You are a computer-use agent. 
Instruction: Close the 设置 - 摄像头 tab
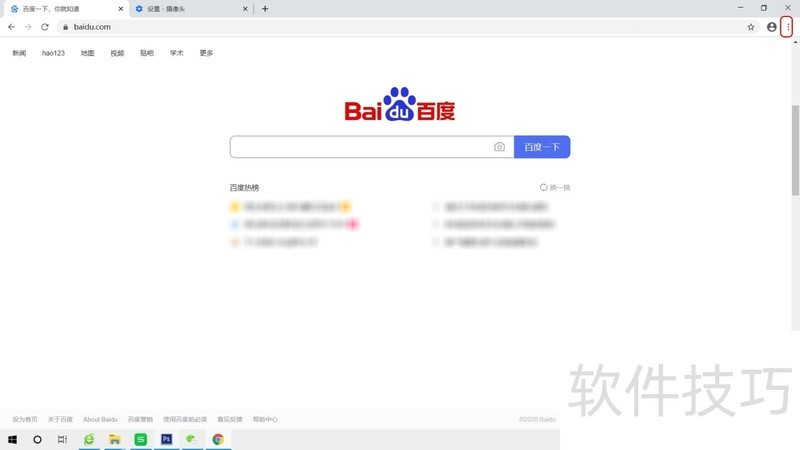click(245, 9)
